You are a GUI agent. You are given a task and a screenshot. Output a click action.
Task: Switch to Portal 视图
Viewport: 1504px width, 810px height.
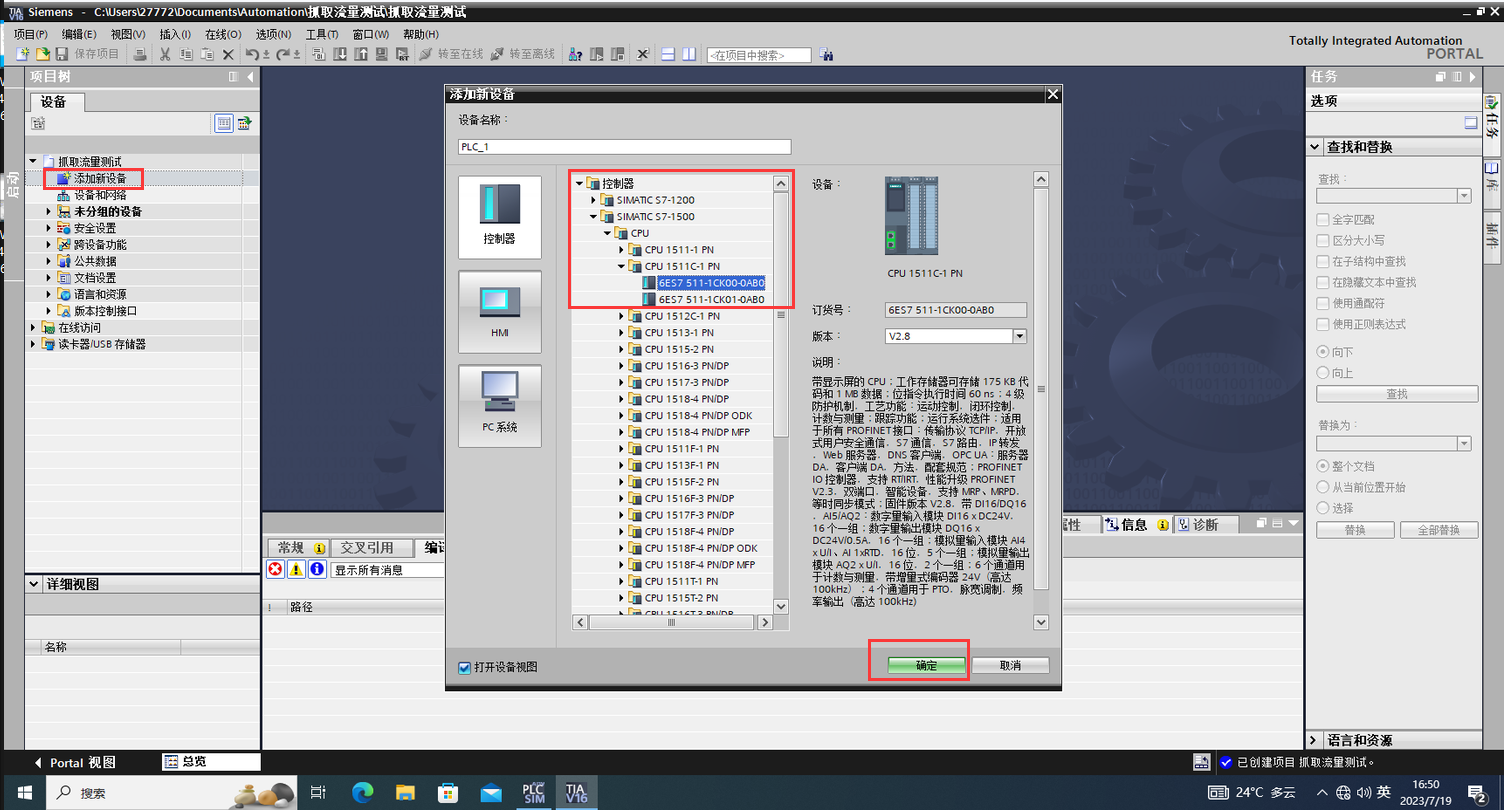click(x=75, y=762)
